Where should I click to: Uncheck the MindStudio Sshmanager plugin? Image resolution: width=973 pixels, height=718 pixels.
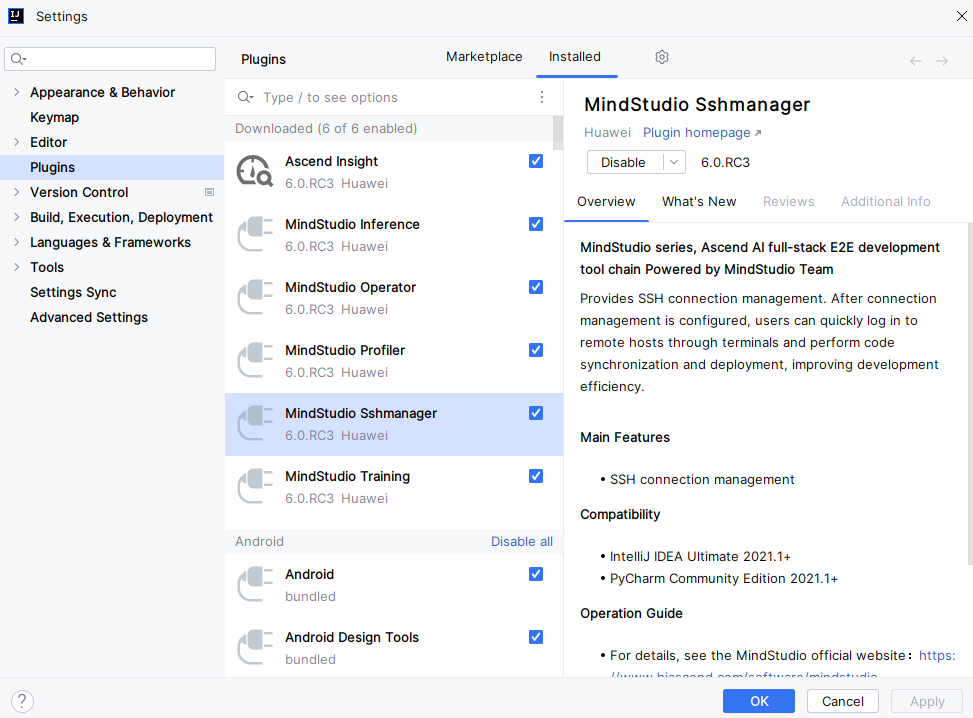point(536,413)
